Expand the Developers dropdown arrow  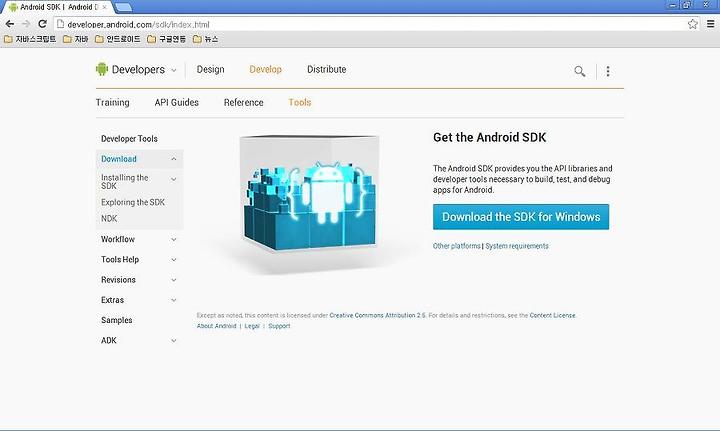[x=174, y=70]
